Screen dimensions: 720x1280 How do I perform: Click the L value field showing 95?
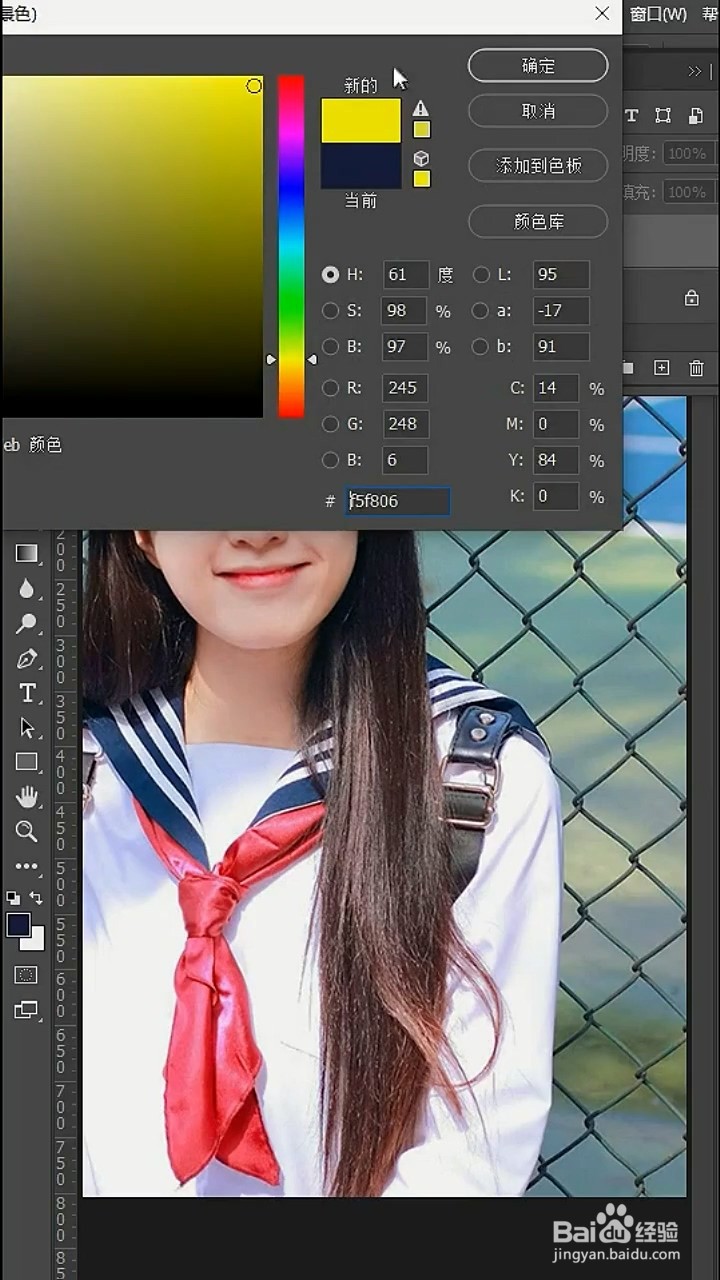click(561, 275)
